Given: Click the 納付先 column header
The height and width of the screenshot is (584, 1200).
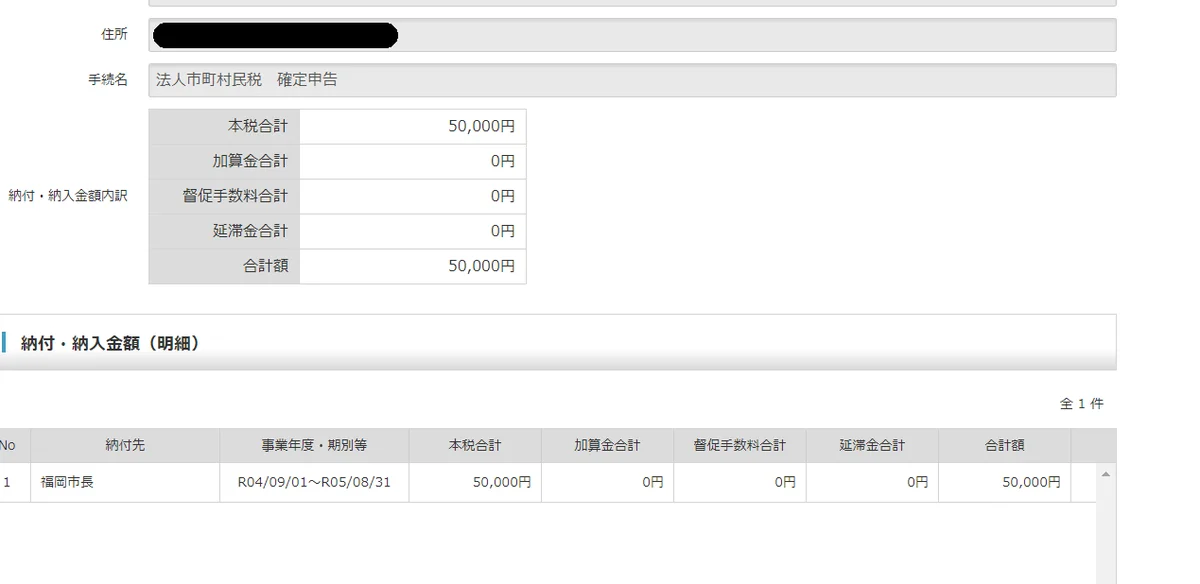Looking at the screenshot, I should [x=125, y=446].
